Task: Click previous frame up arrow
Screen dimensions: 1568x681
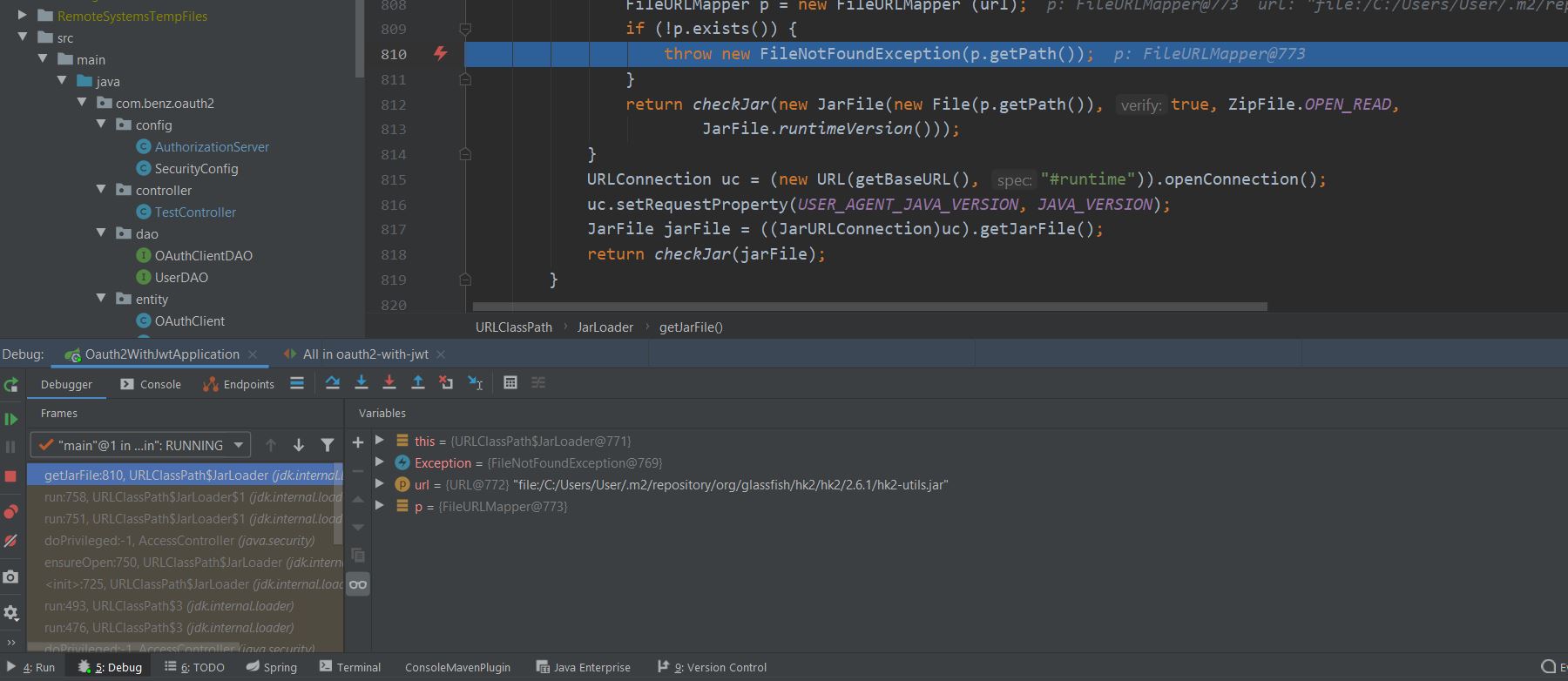Action: click(271, 445)
